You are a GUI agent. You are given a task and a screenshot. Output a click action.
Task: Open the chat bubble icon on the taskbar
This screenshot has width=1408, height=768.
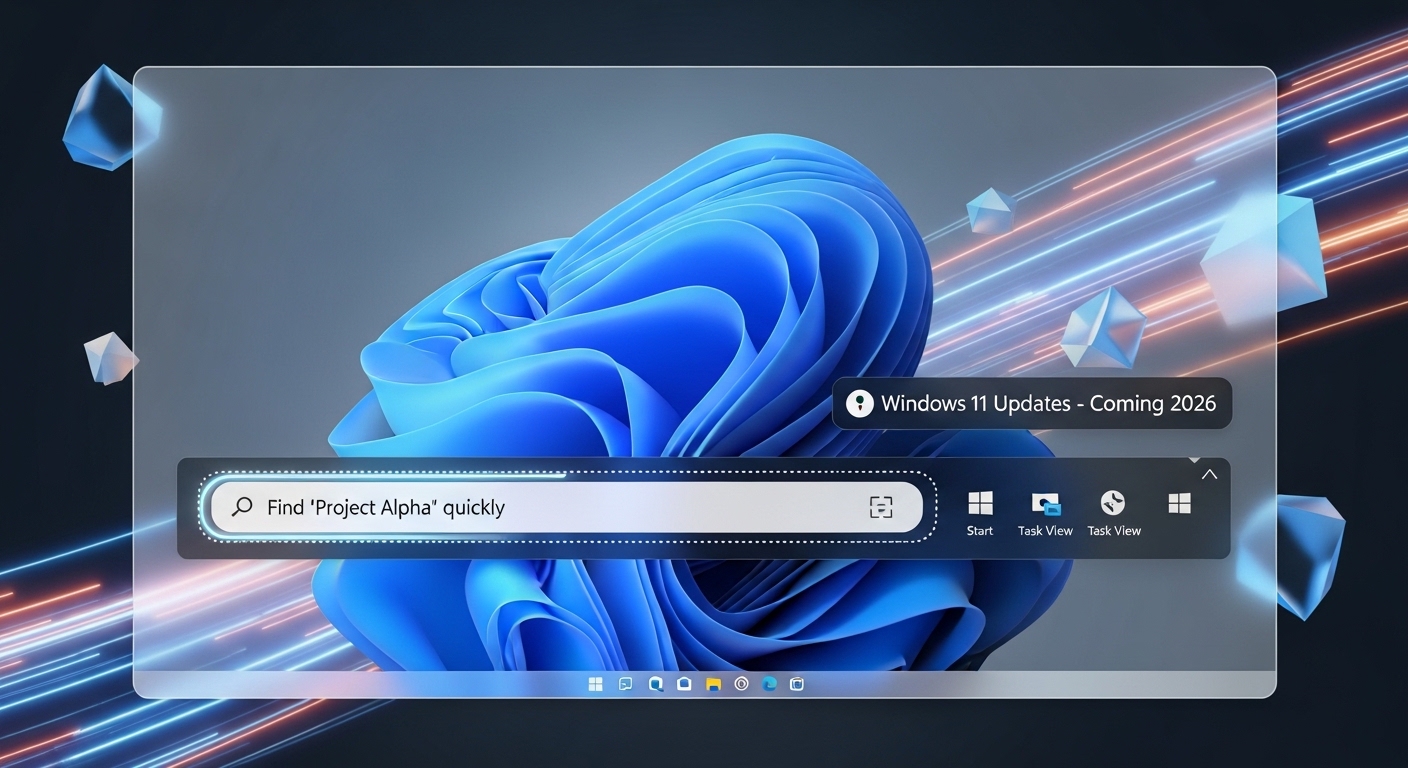coord(626,684)
